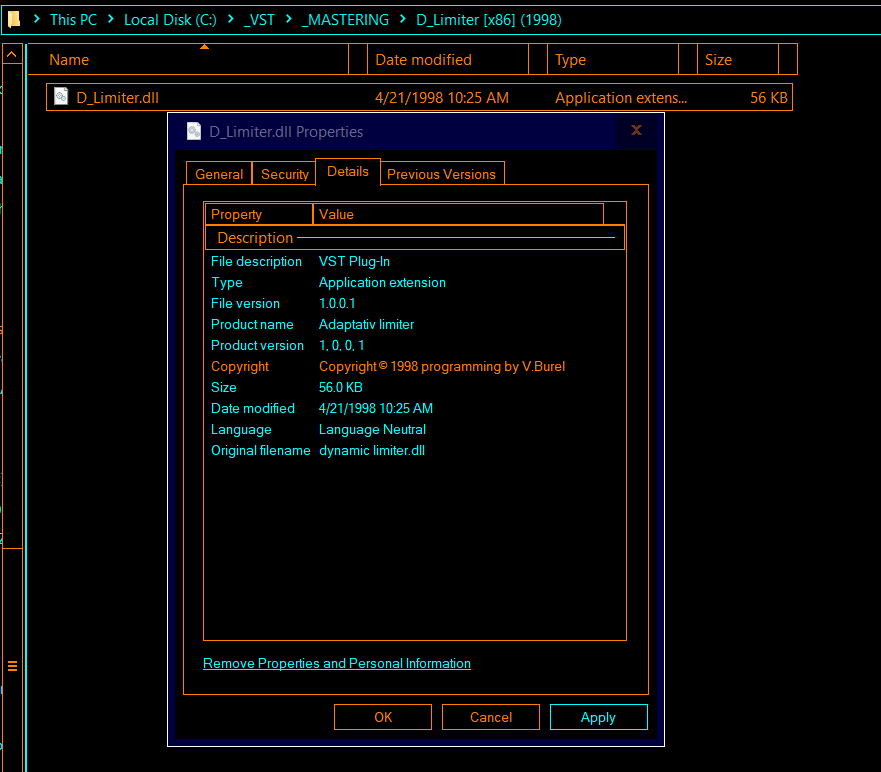Select Product version value 1, 0, 0, 1
881x772 pixels.
click(x=342, y=346)
